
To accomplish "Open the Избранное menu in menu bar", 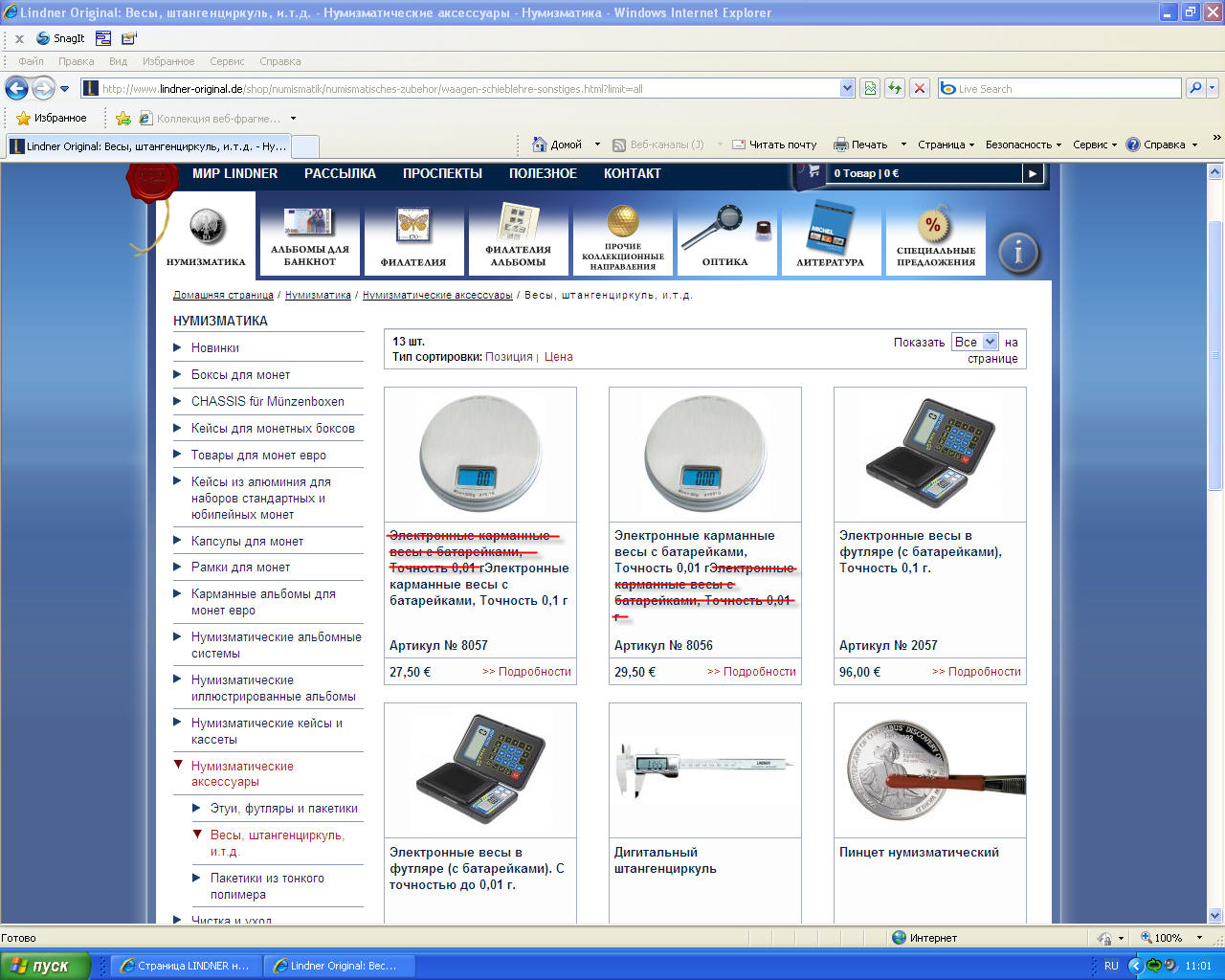I will 168,61.
